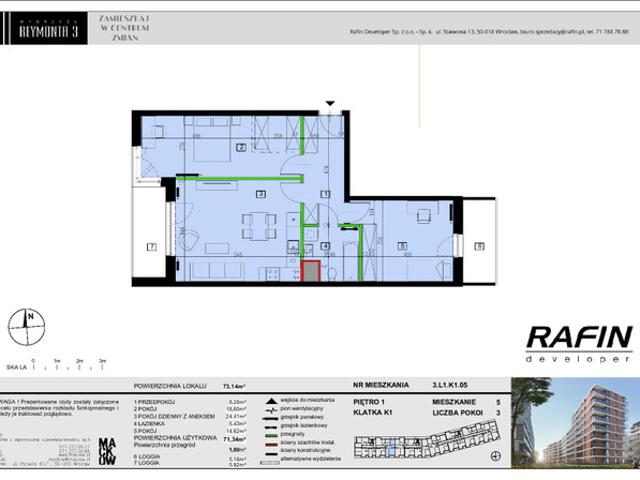
Task: Click 'alternatywne wydzielenia' legend entry
Action: coord(310,459)
